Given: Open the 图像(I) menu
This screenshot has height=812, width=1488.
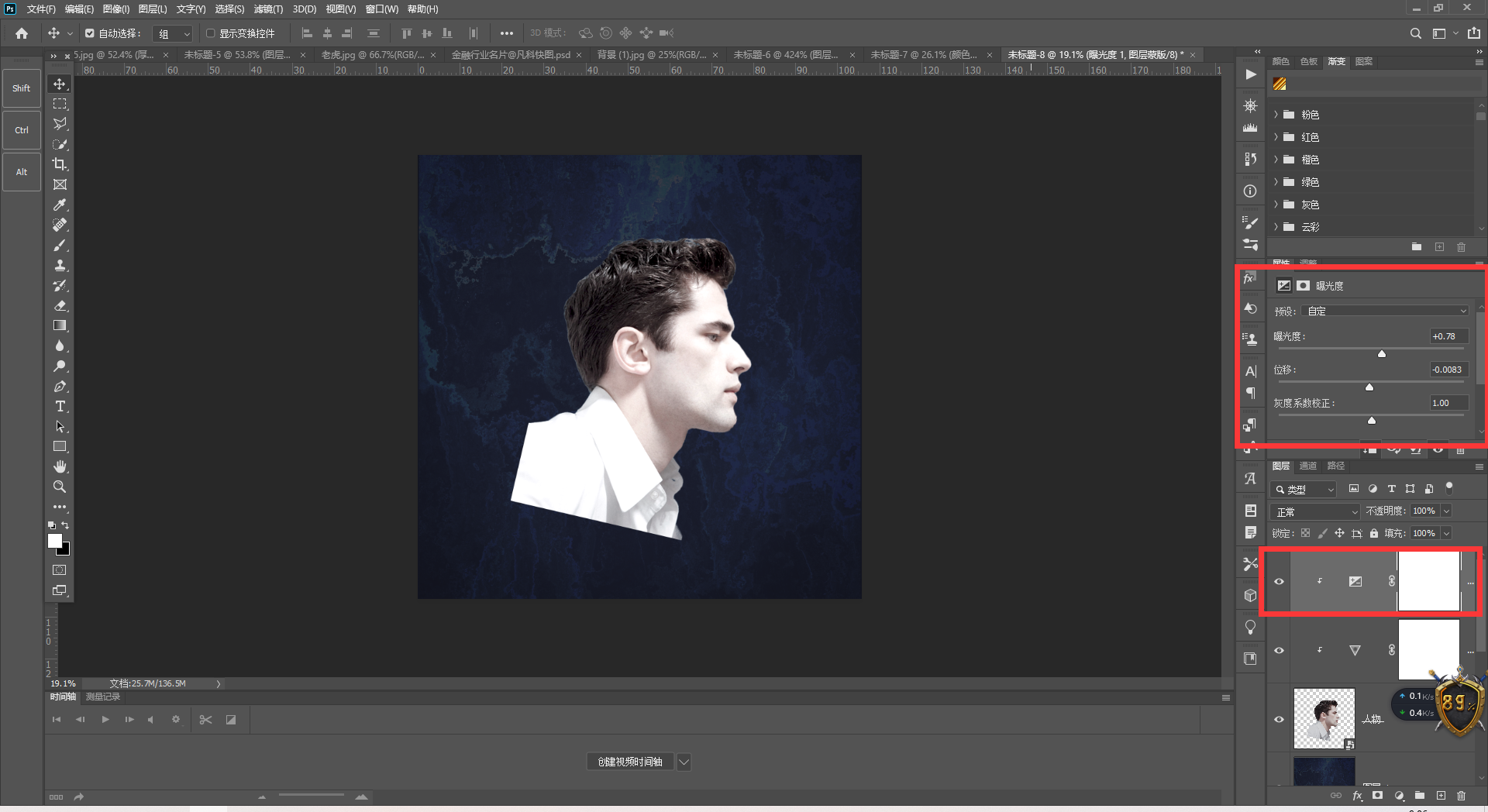Looking at the screenshot, I should point(116,9).
